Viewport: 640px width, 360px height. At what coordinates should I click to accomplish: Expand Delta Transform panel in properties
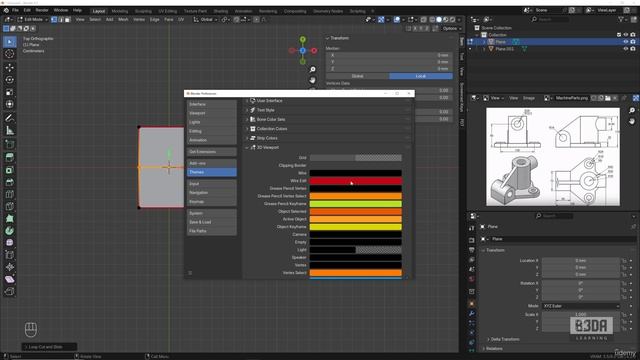(505, 339)
